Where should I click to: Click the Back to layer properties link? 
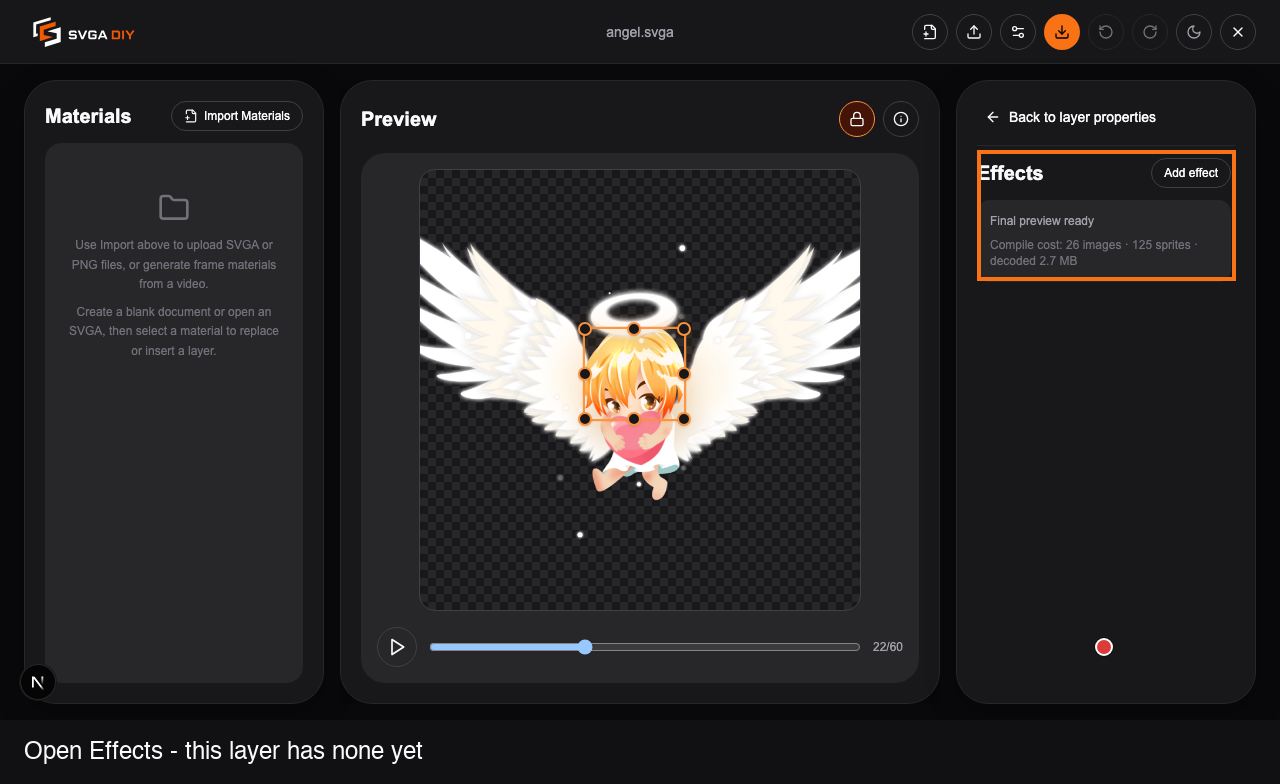click(1071, 117)
